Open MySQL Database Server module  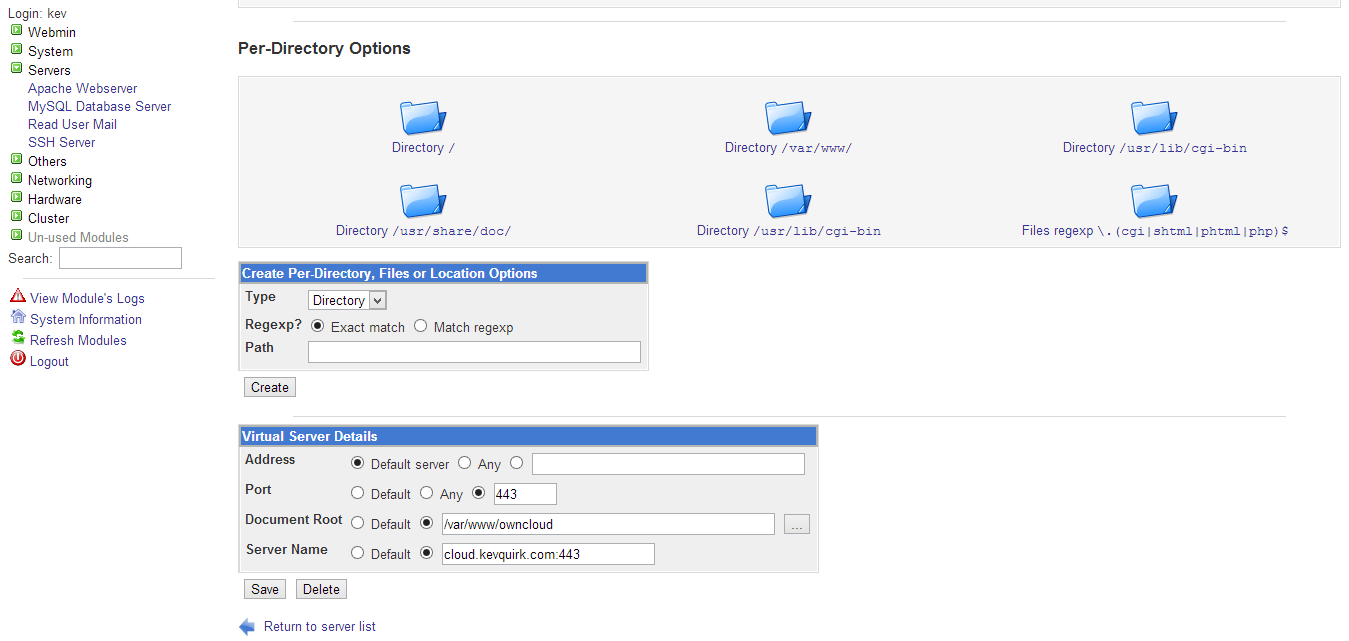[99, 106]
